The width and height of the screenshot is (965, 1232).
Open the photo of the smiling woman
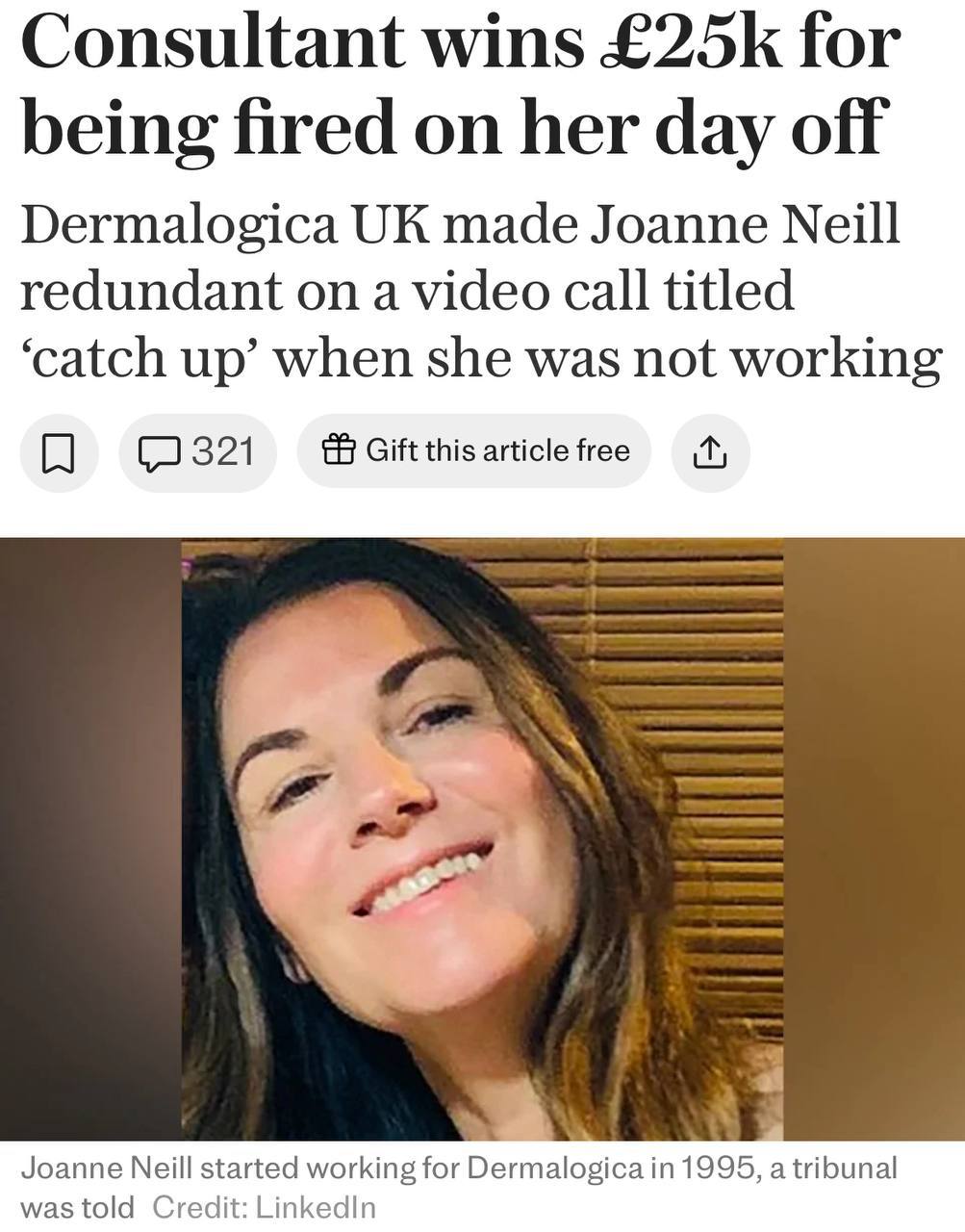[x=482, y=838]
